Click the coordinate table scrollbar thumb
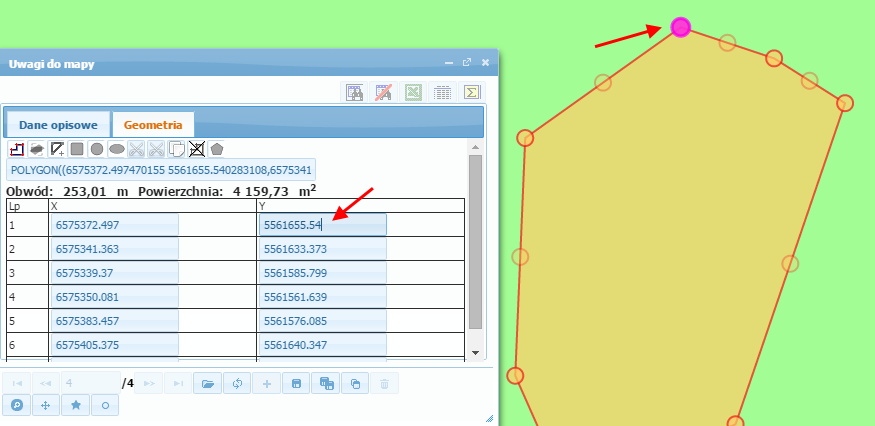The height and width of the screenshot is (426, 875). point(475,242)
